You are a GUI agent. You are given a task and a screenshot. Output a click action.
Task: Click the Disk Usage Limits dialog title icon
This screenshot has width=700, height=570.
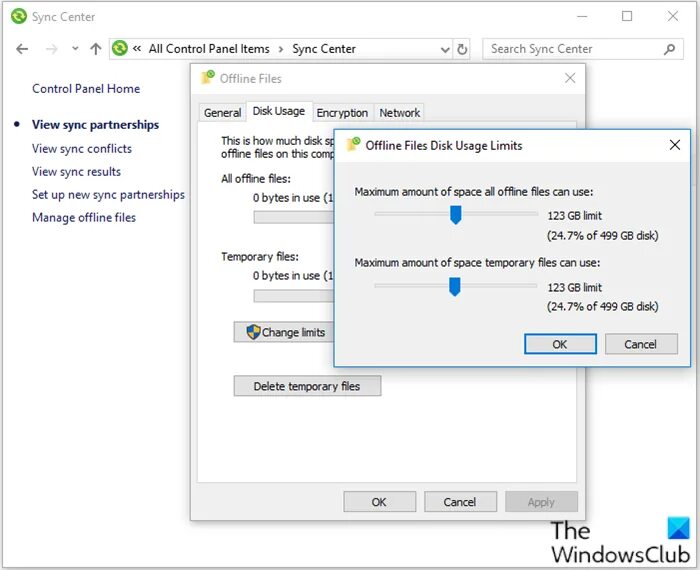(354, 145)
